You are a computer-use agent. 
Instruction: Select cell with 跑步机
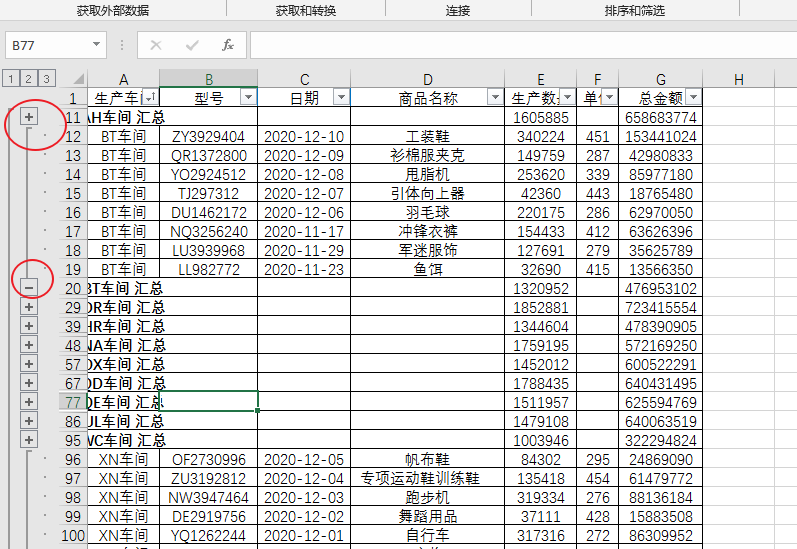[x=427, y=497]
